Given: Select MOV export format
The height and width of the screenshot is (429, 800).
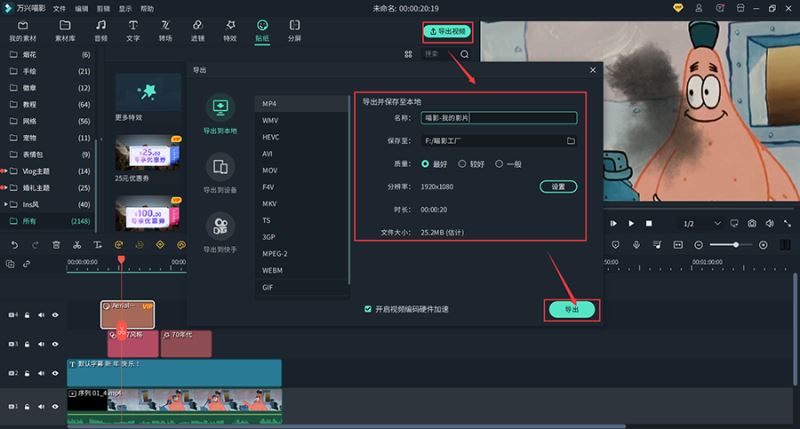Looking at the screenshot, I should pos(302,170).
